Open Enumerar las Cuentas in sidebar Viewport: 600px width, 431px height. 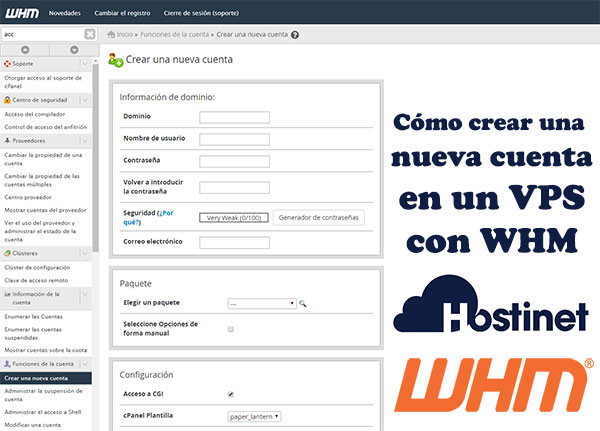click(x=34, y=317)
